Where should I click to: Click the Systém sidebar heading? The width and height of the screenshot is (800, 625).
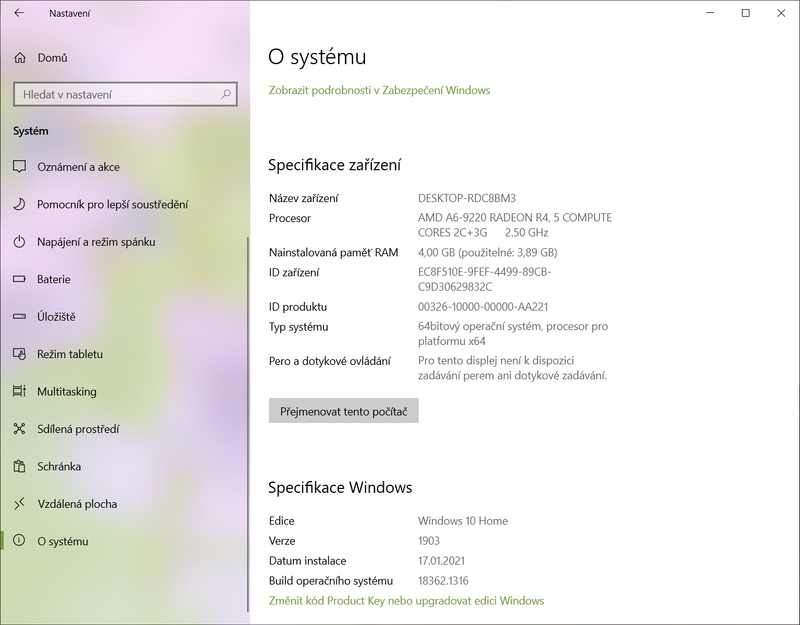tap(31, 131)
